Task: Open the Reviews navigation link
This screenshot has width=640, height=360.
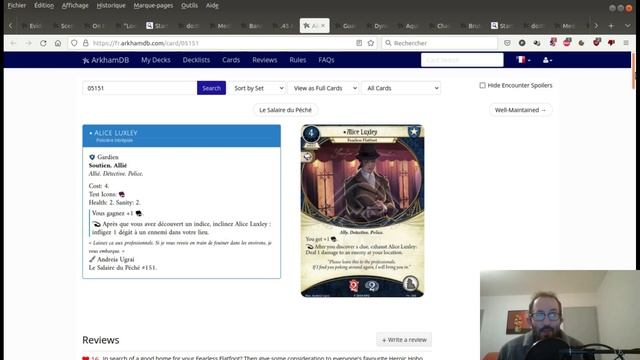Action: tap(264, 60)
